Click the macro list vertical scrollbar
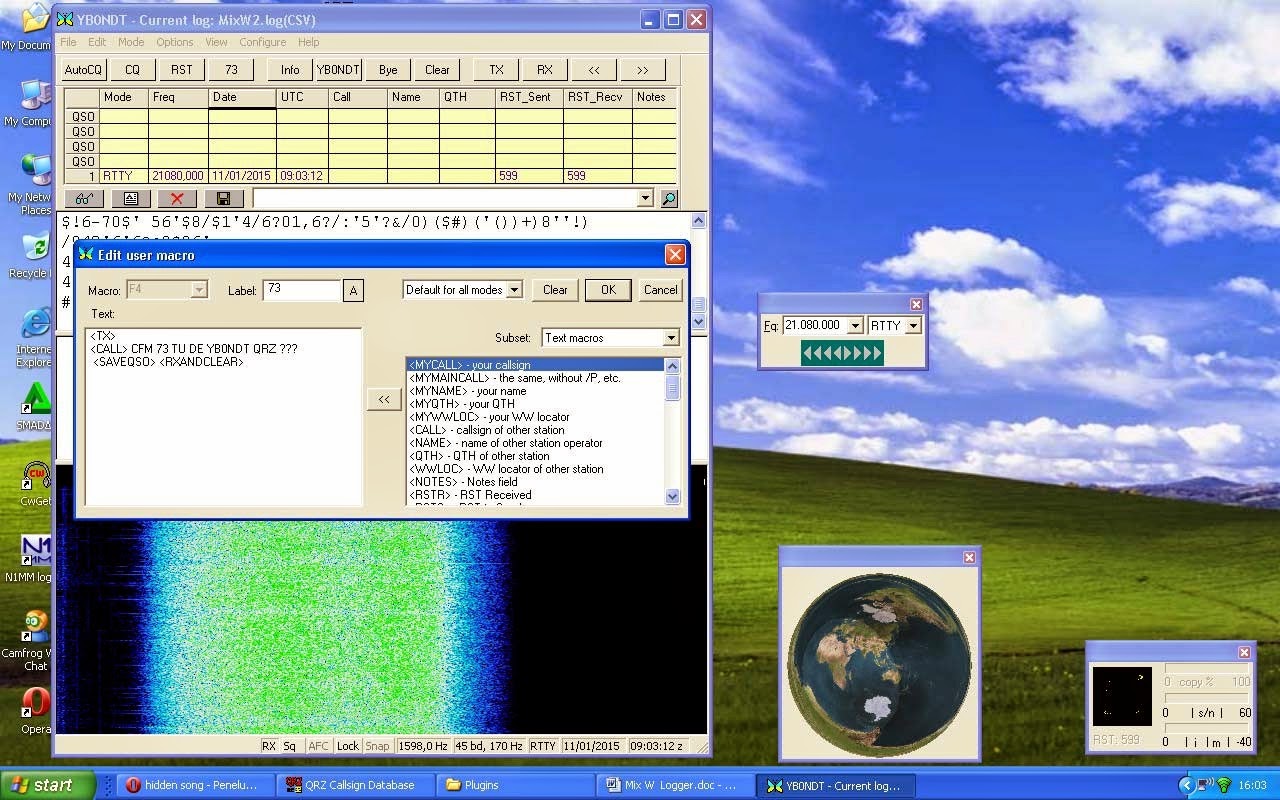 pyautogui.click(x=672, y=431)
